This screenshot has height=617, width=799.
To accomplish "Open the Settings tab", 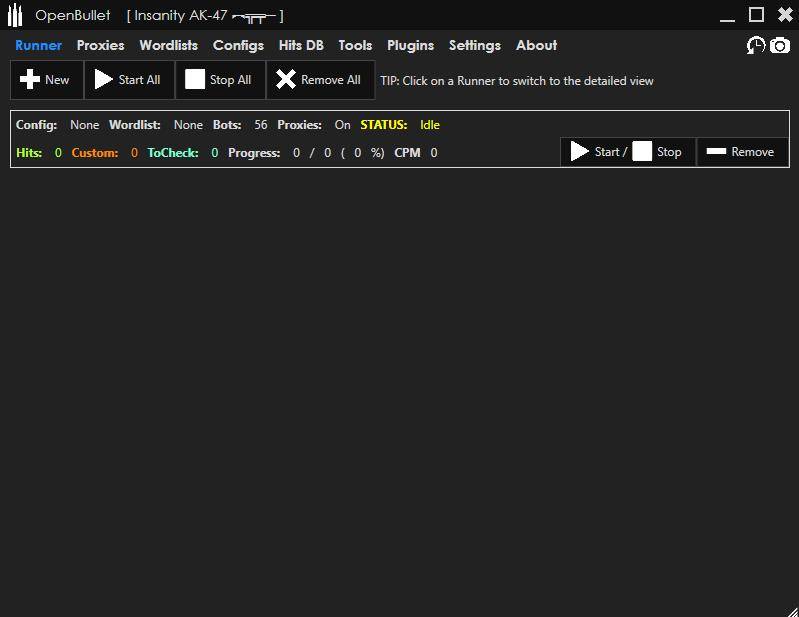I will [474, 45].
